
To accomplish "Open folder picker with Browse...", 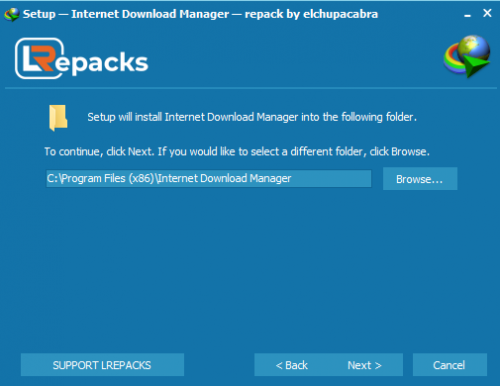I will [420, 179].
